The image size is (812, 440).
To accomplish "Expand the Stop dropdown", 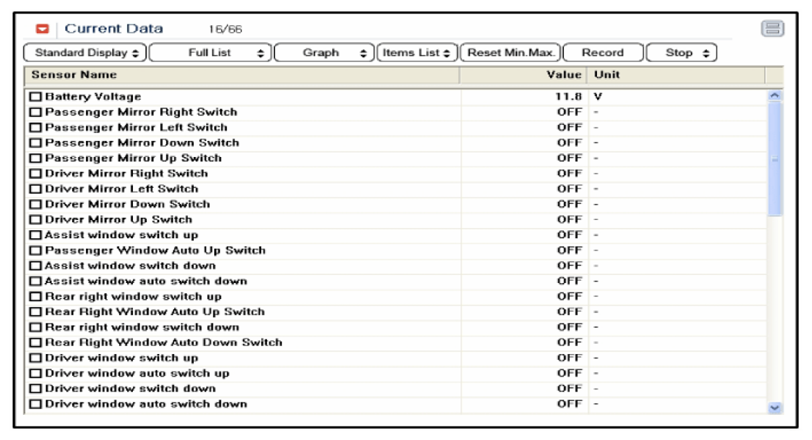I will click(x=682, y=53).
